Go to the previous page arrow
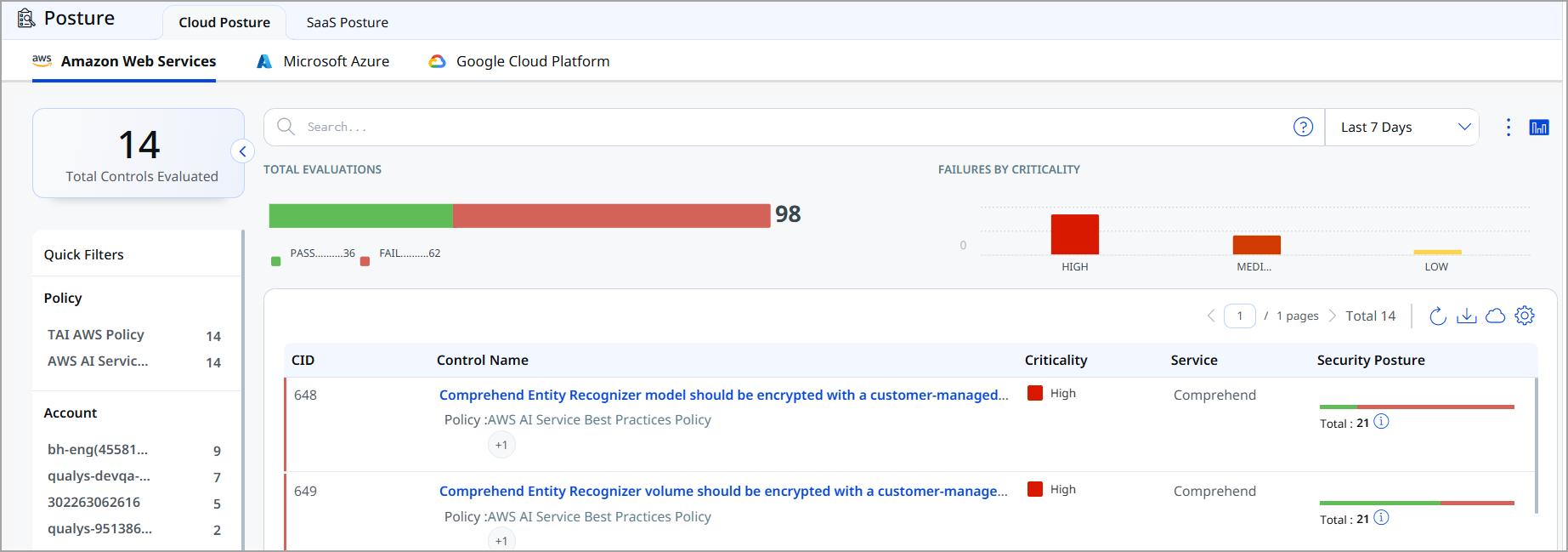 tap(1211, 316)
